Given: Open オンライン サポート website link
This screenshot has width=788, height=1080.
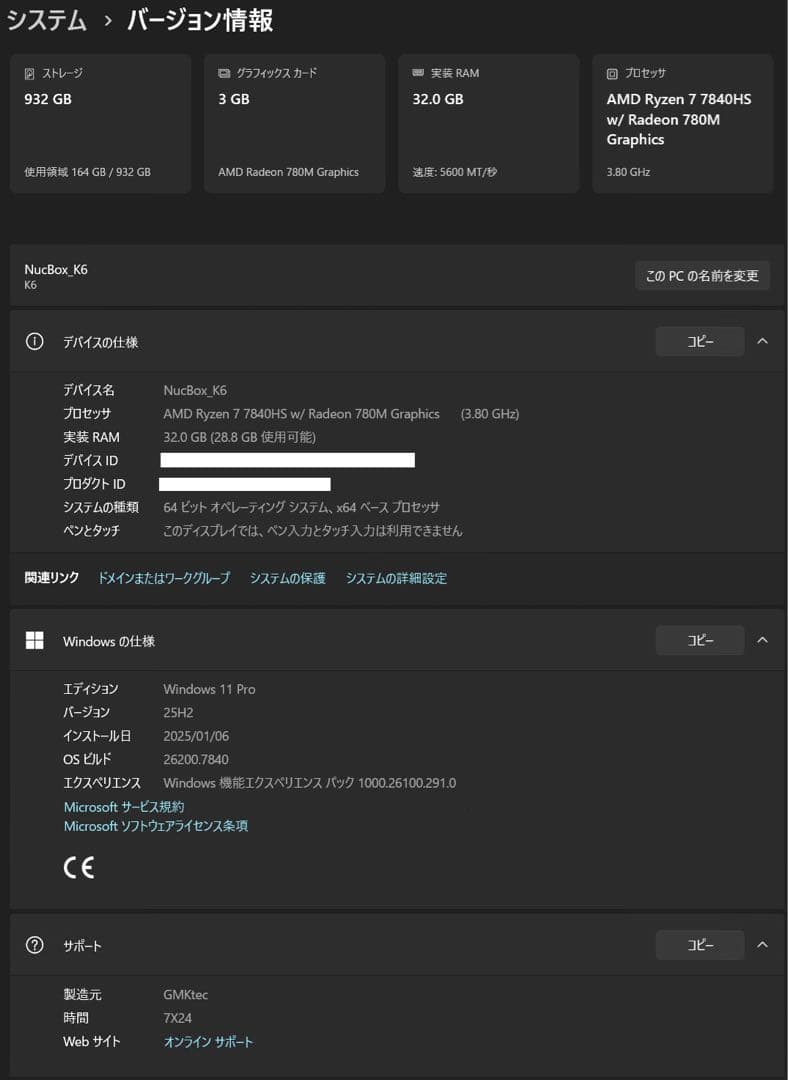Looking at the screenshot, I should (x=209, y=1041).
